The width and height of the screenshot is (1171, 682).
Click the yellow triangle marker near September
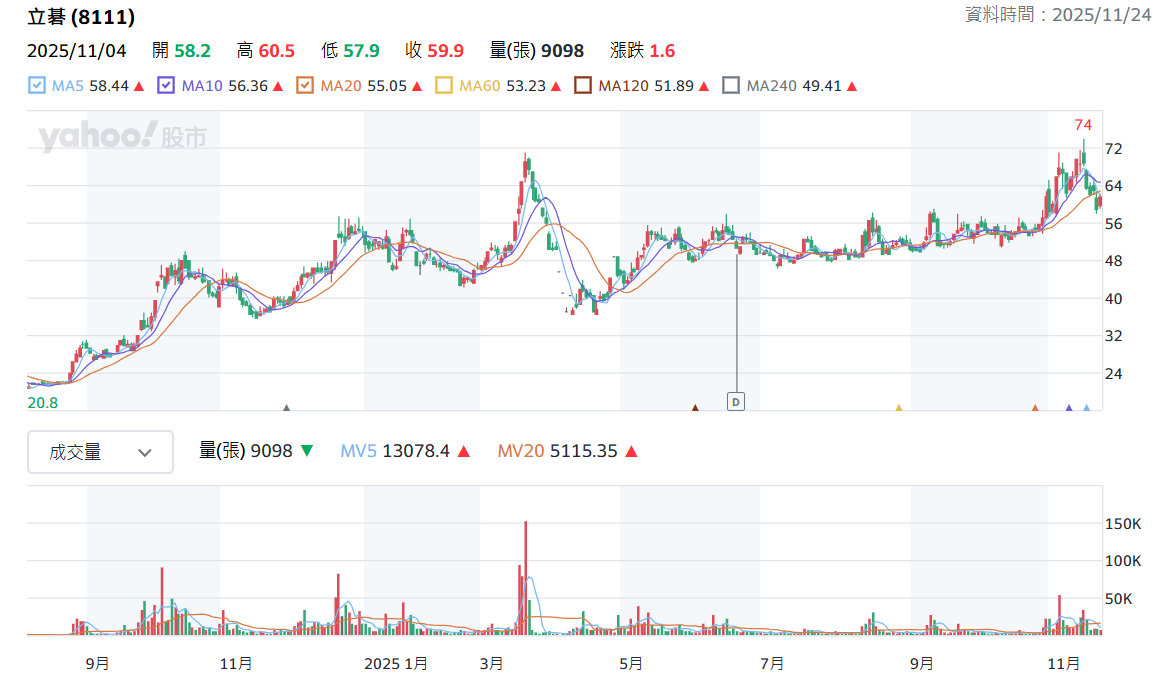point(898,408)
